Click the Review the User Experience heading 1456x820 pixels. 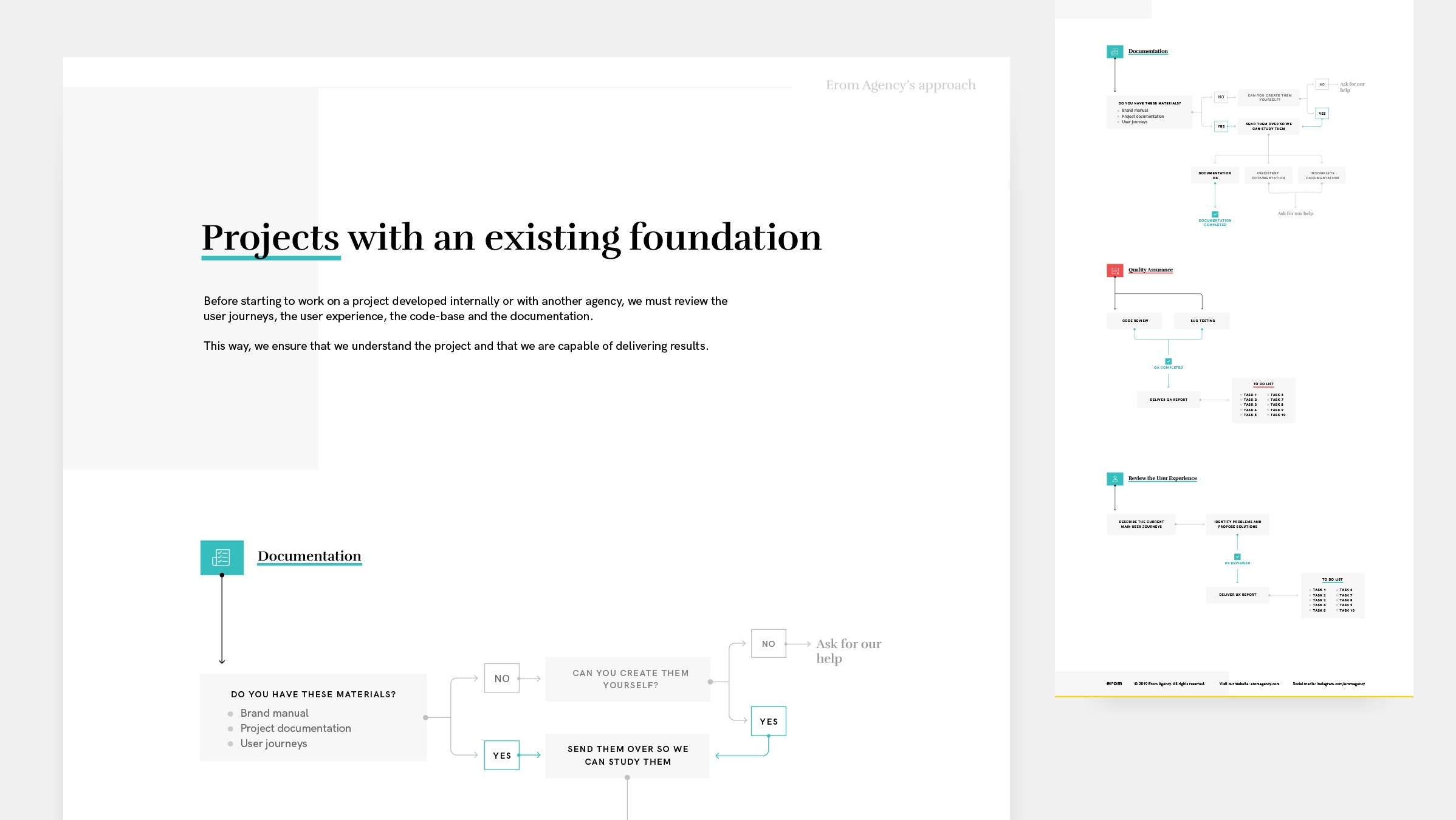coord(1162,478)
